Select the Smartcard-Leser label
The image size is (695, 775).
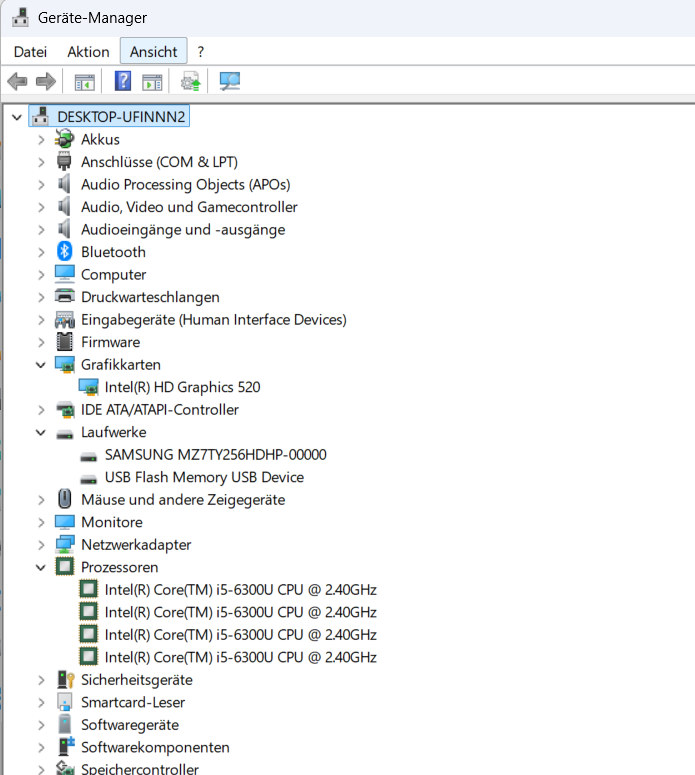(133, 702)
